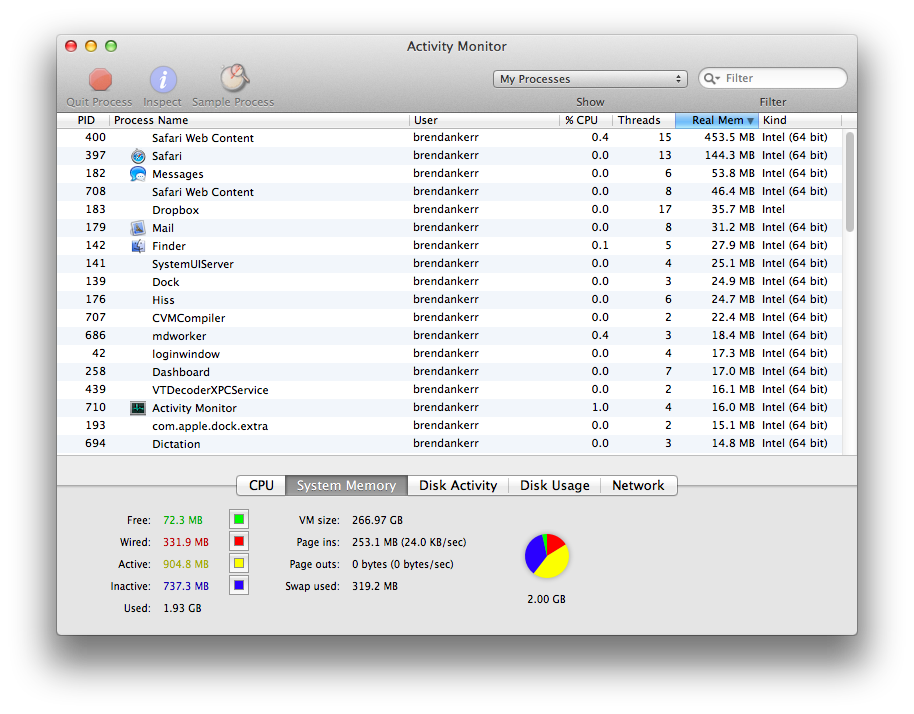Click the Page ins 253.1 MB value
Screen dimensions: 914x714
[409, 542]
